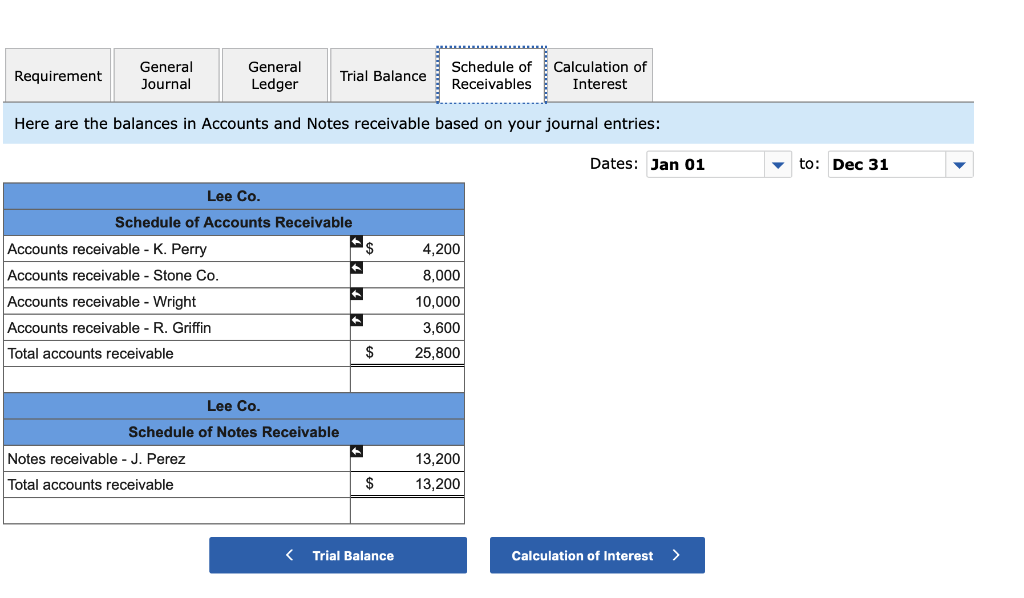Open journal details arrow for Wright receivable
1024x598 pixels.
click(x=355, y=294)
